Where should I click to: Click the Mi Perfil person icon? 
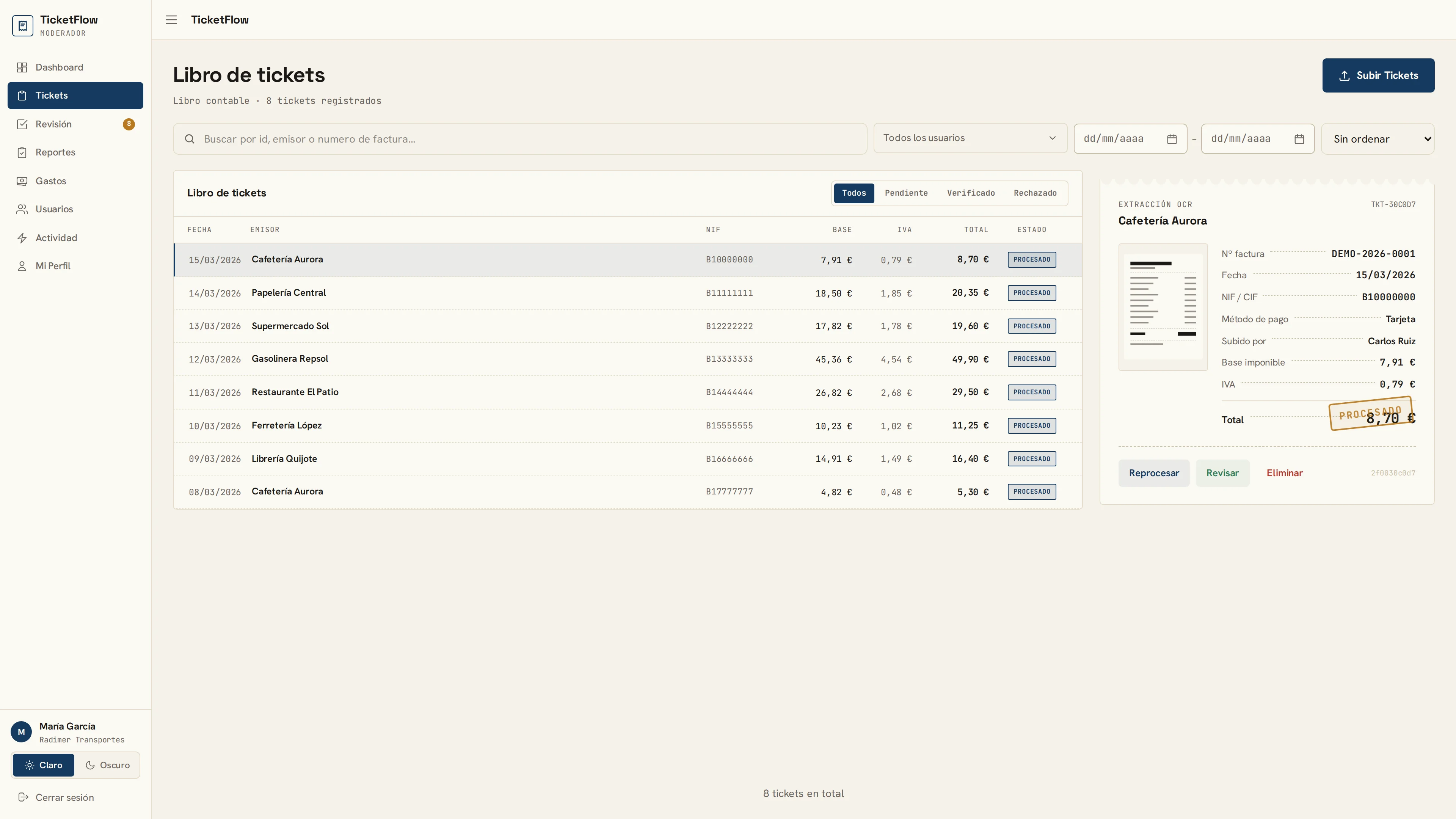tap(22, 266)
